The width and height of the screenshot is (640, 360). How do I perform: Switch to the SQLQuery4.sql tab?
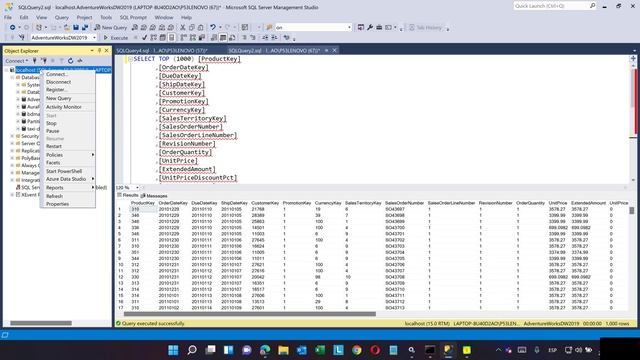tap(162, 51)
